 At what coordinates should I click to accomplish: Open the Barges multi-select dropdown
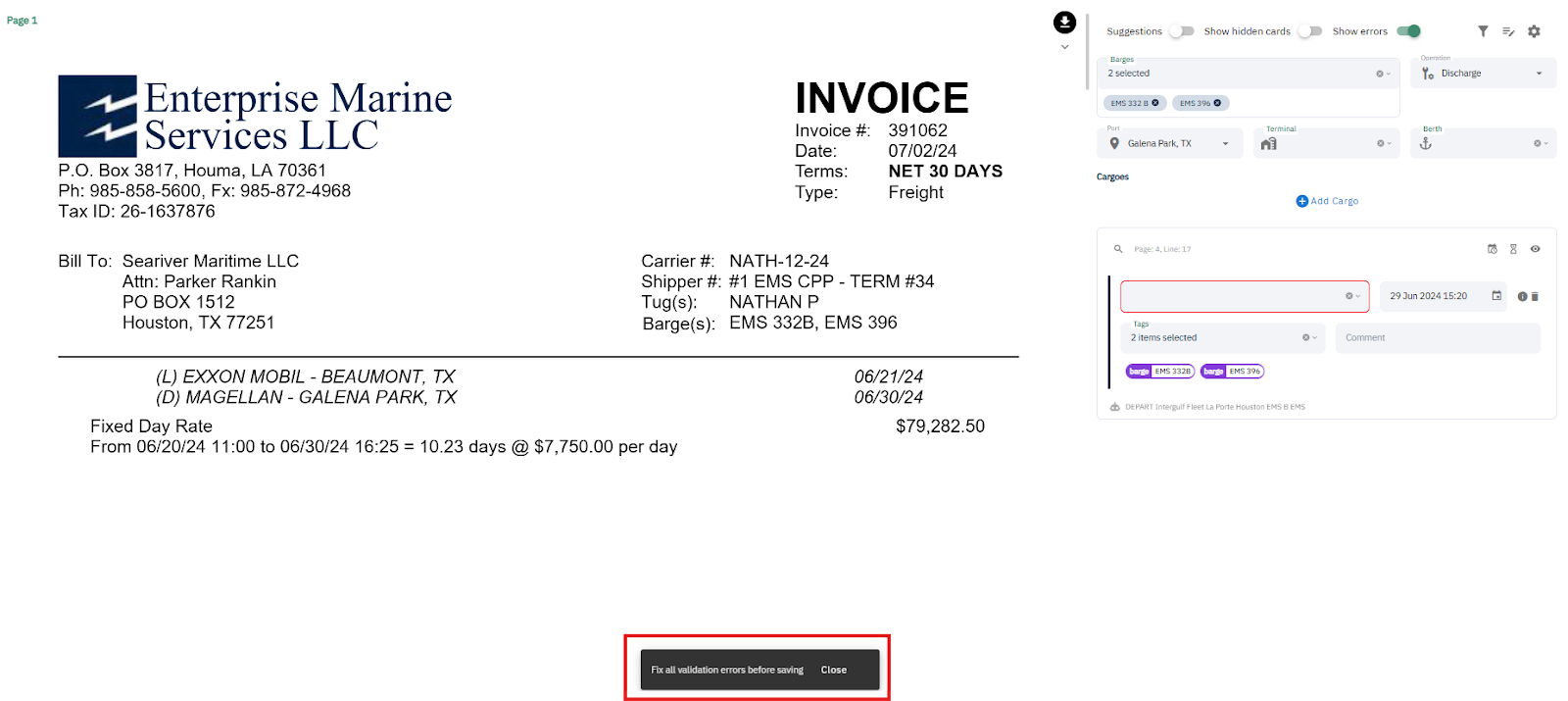click(1388, 74)
